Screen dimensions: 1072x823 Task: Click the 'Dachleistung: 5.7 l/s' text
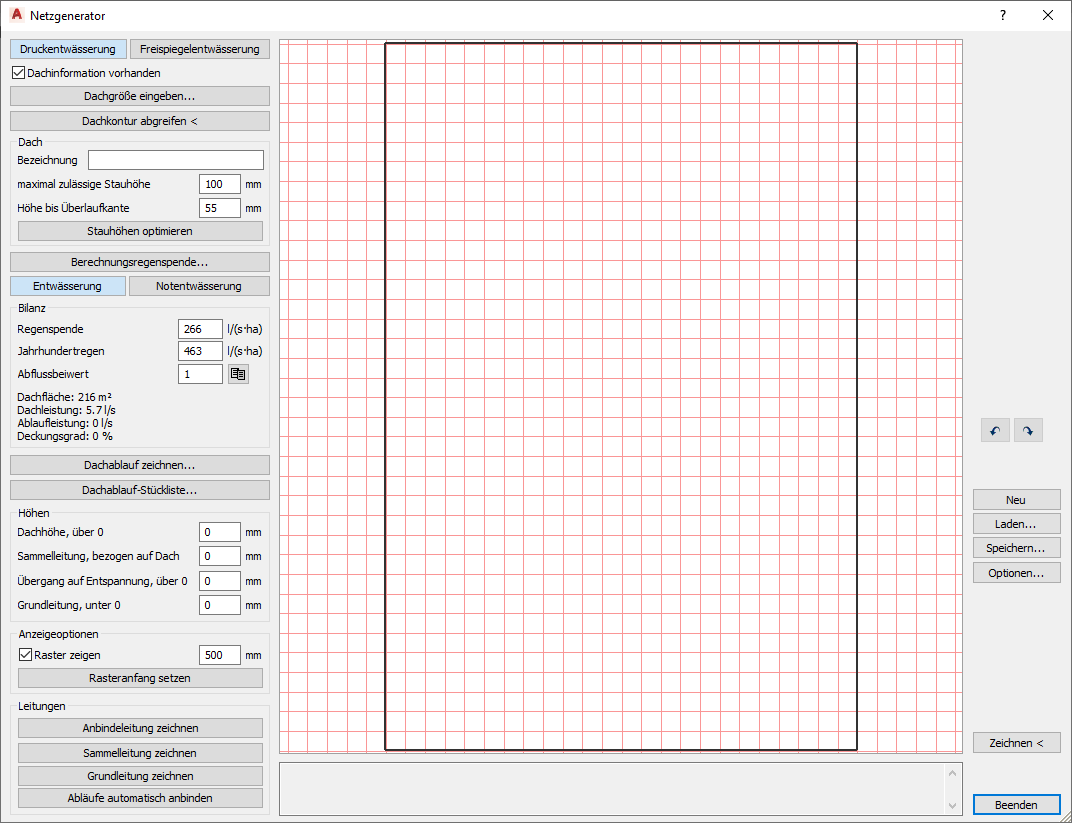66,410
